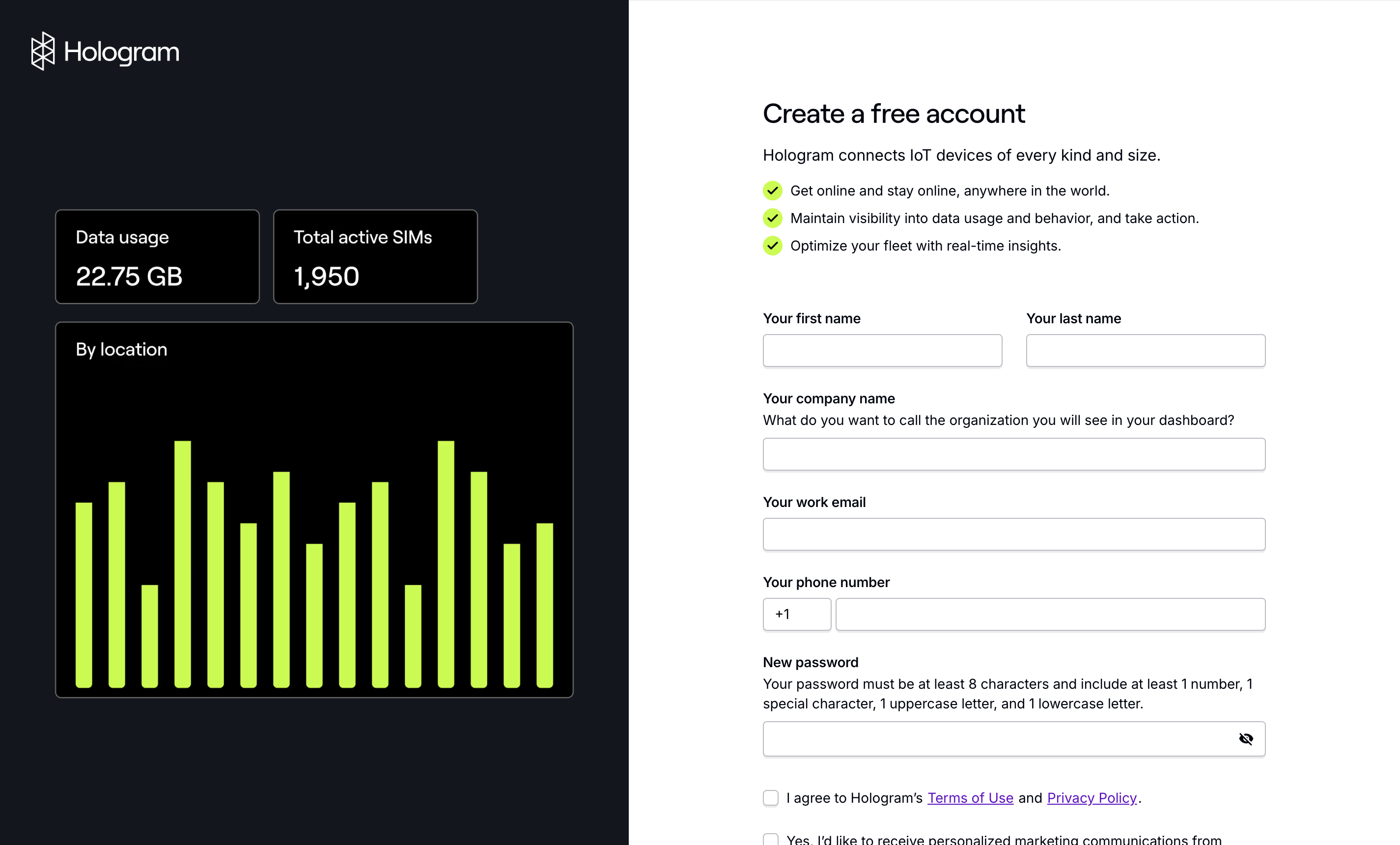The width and height of the screenshot is (1400, 845).
Task: Click the checkmark beside "Maintain visibility into data usage"
Action: [x=772, y=218]
